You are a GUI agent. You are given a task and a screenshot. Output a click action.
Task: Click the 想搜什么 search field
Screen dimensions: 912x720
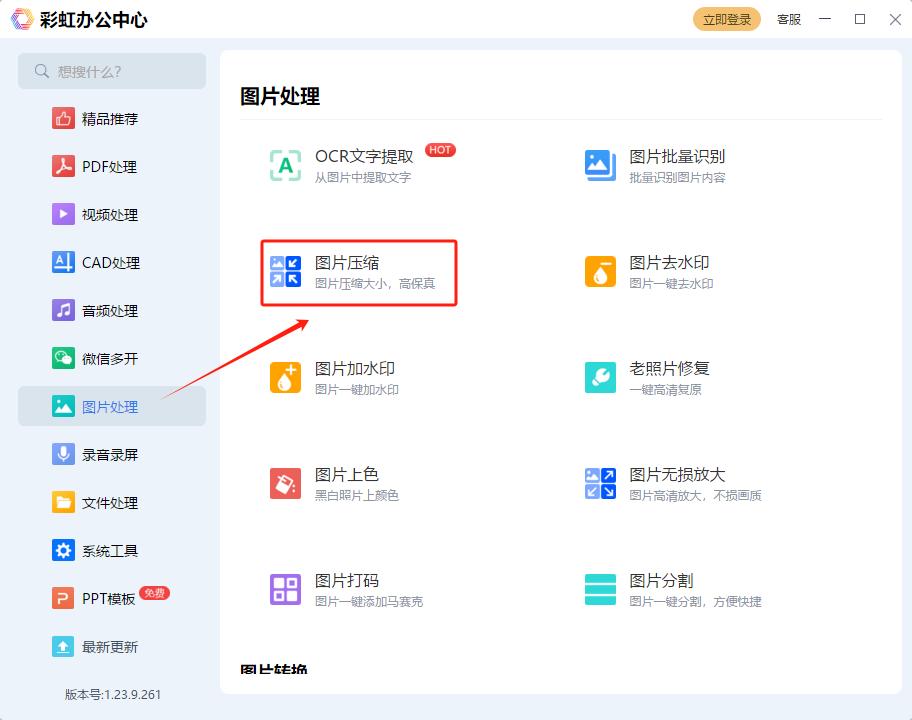[111, 71]
